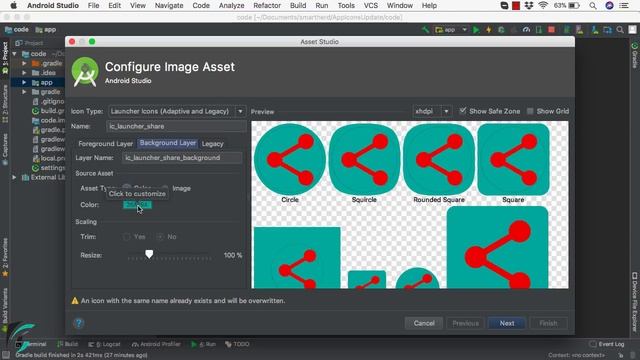
Task: Open the app run configuration dropdown
Action: (451, 30)
